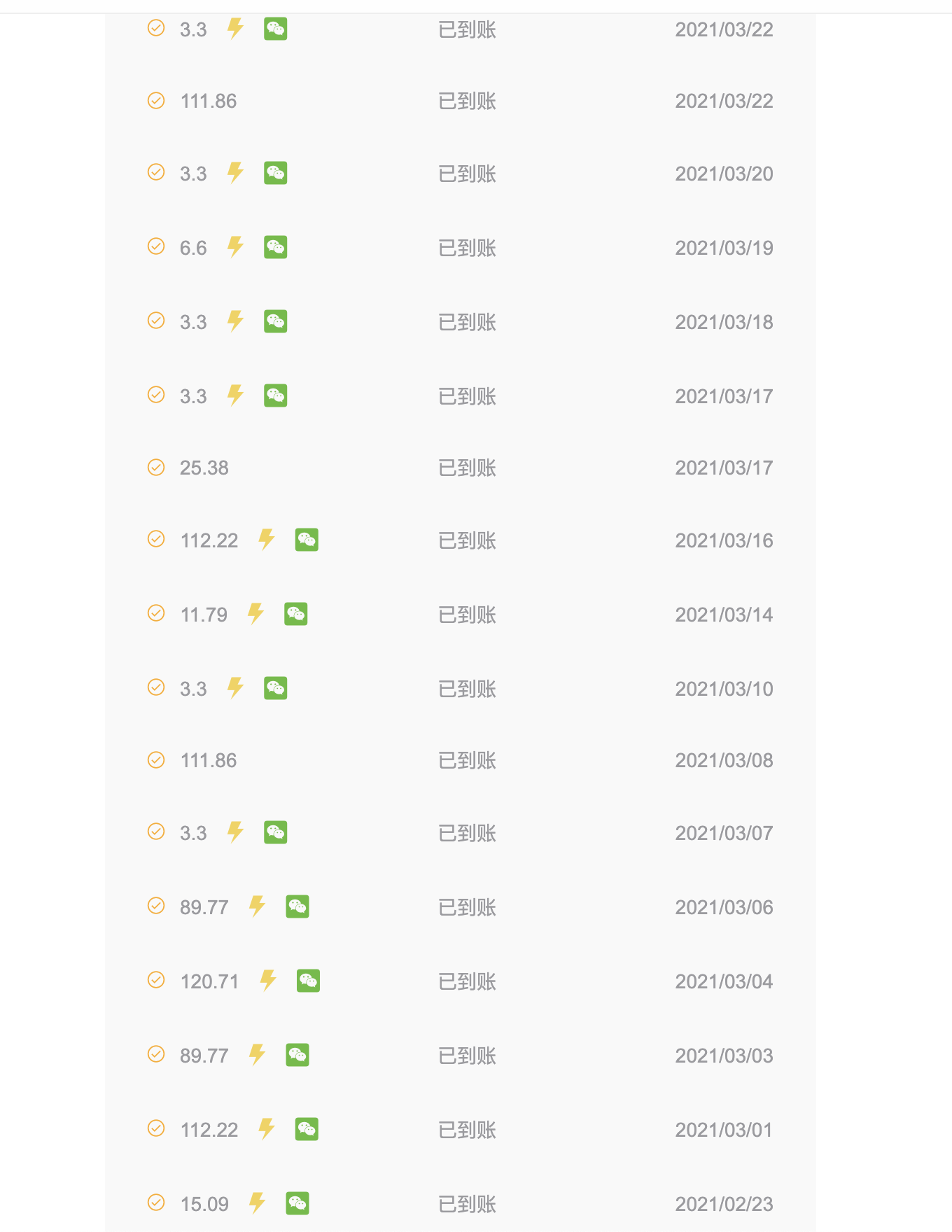This screenshot has height=1232, width=952.
Task: Click the lightning bolt in the 15.09 row
Action: (257, 1203)
